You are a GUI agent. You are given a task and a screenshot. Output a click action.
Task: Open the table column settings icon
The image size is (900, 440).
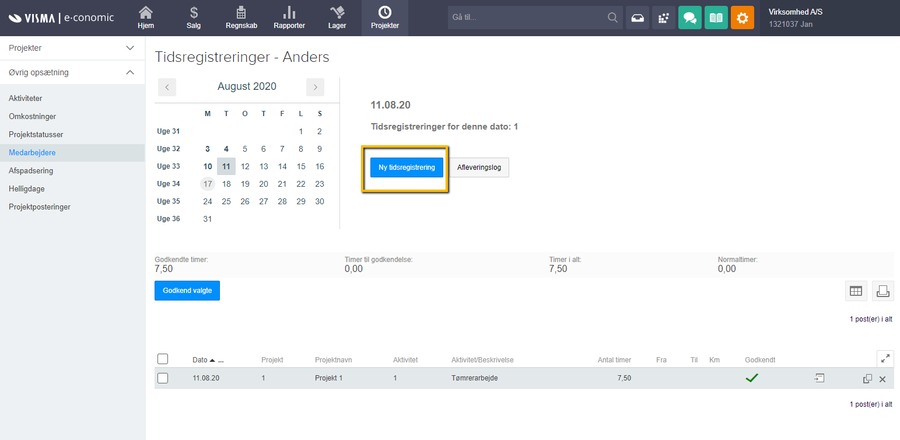(856, 291)
